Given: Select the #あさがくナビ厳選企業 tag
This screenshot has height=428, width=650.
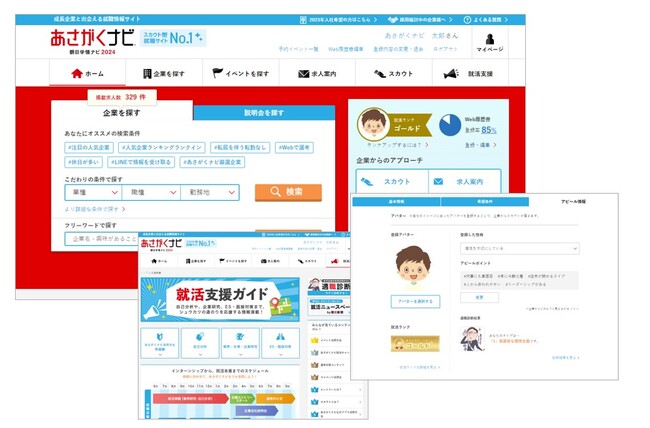Looking at the screenshot, I should pos(212,162).
